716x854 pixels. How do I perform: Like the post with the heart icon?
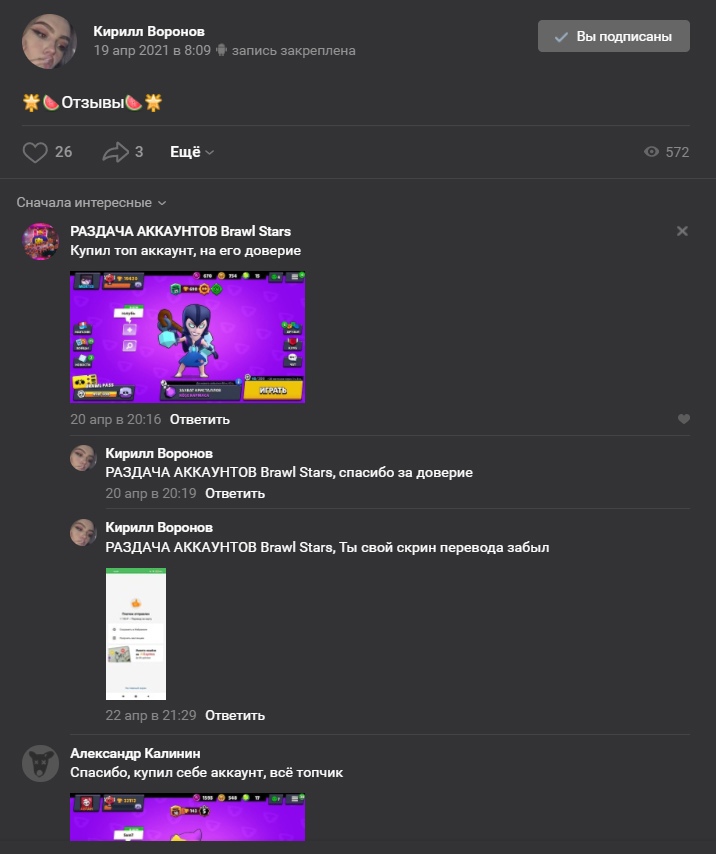click(x=35, y=152)
